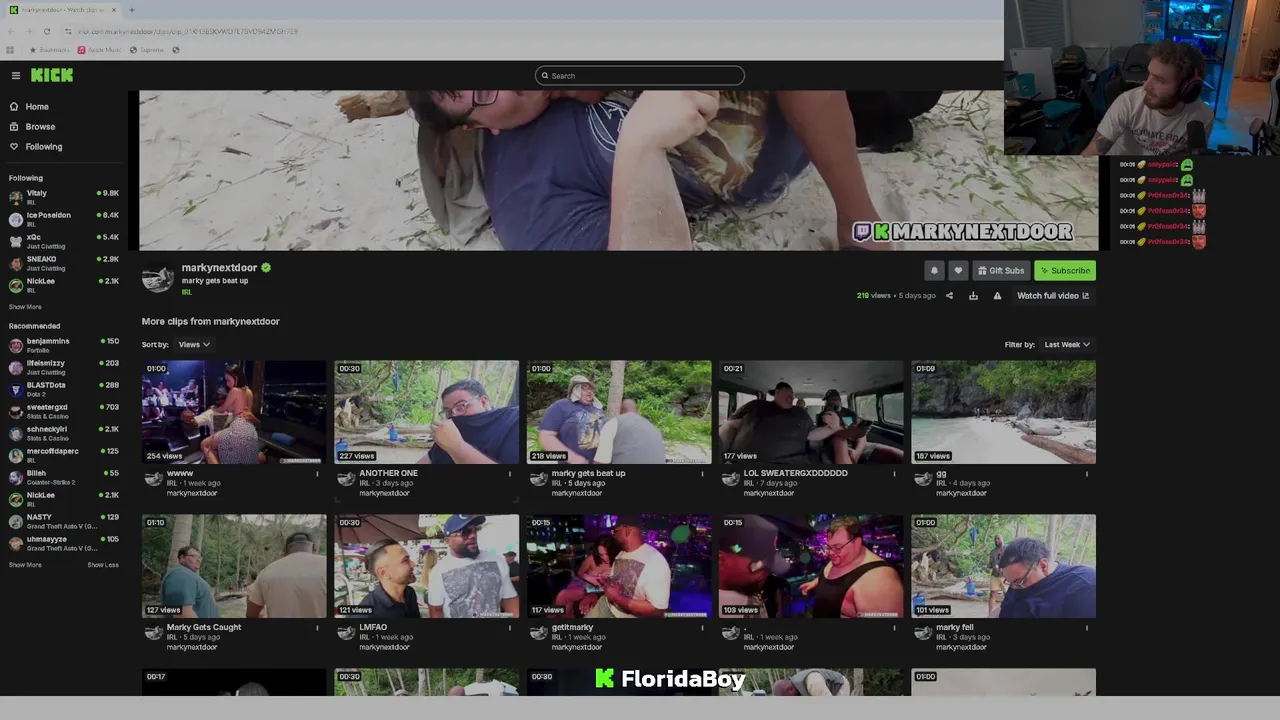Click Marky Gets Caught clip title
The height and width of the screenshot is (720, 1280).
click(x=204, y=627)
